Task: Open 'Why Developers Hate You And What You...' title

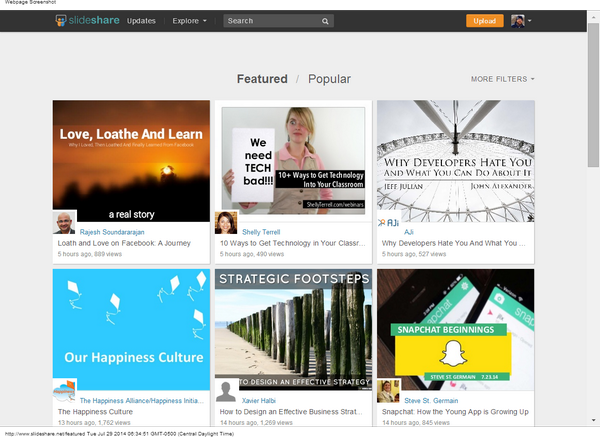Action: (x=453, y=243)
